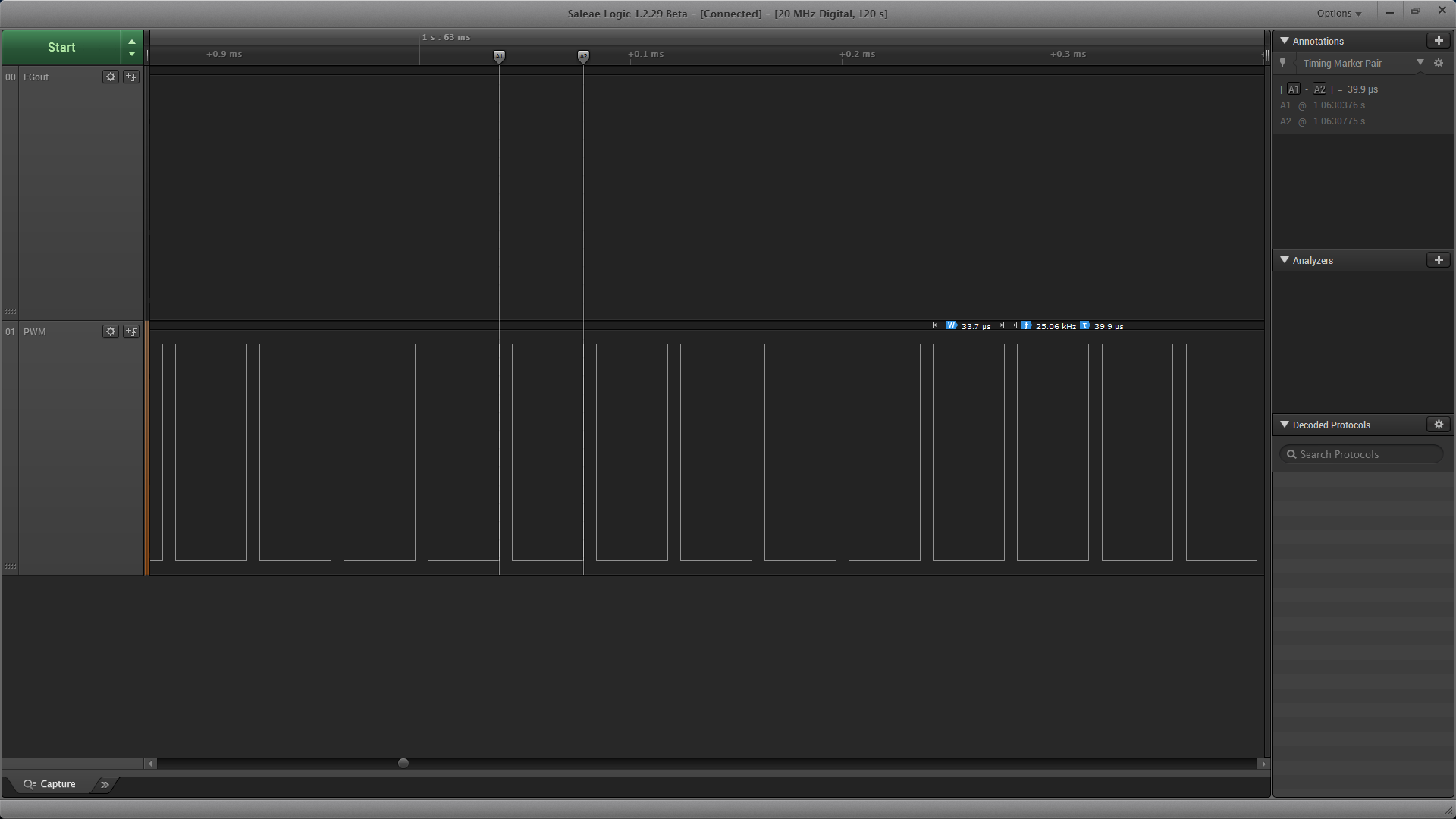Click the +0.1 ms timeline label
Image resolution: width=1456 pixels, height=819 pixels.
pos(645,54)
